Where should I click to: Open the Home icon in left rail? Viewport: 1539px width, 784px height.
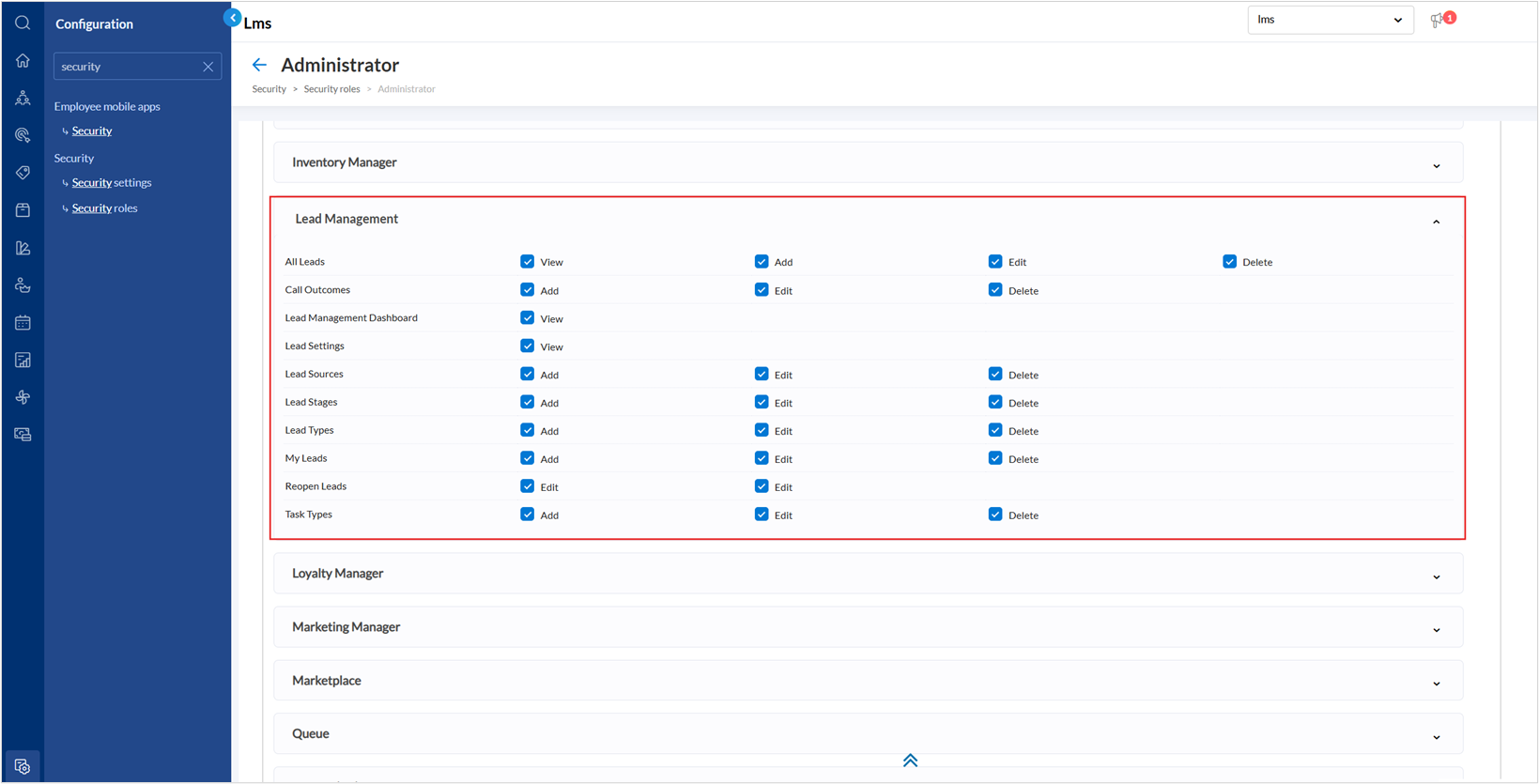23,61
